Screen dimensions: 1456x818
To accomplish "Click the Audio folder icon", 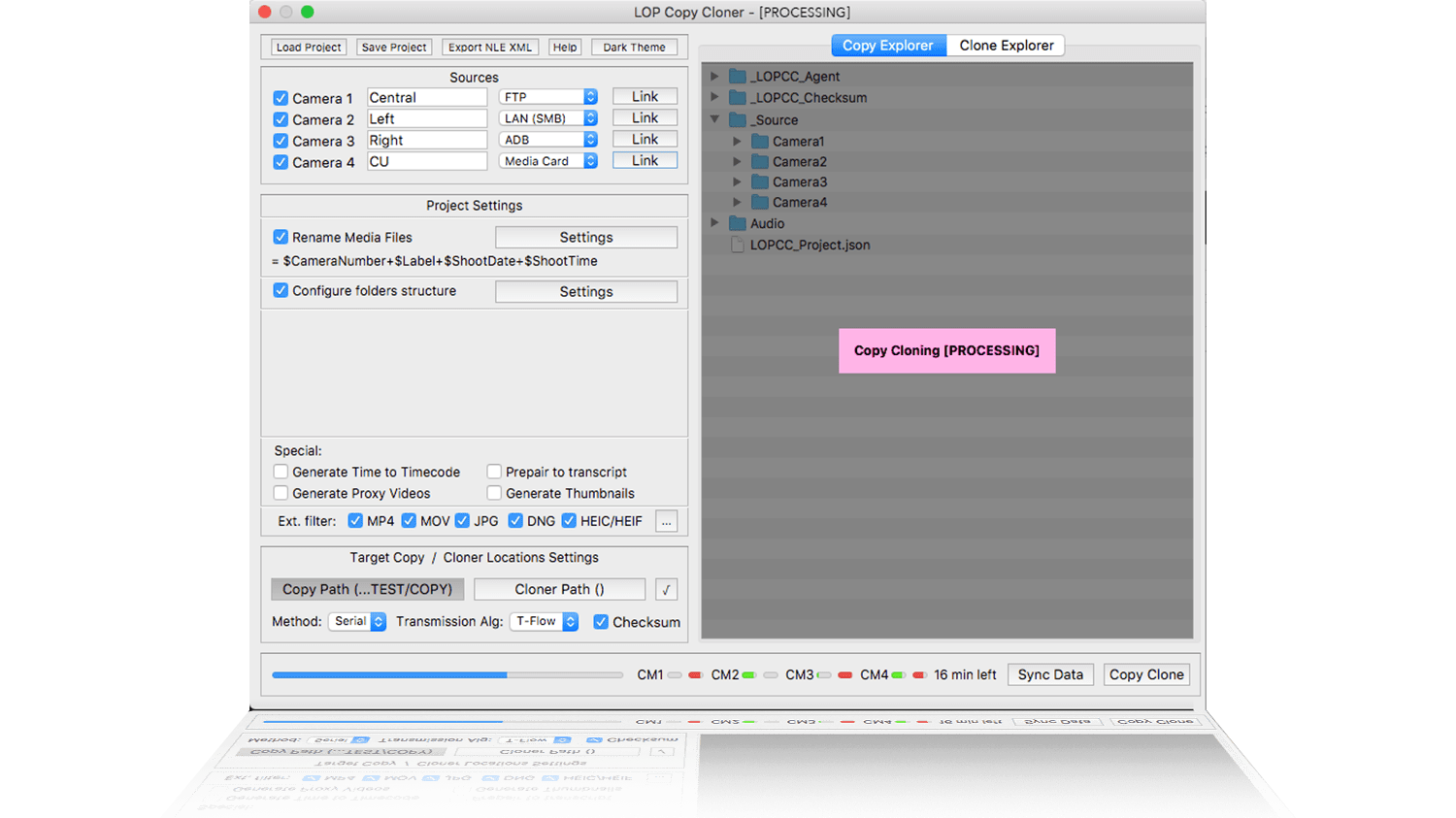I will 738,224.
